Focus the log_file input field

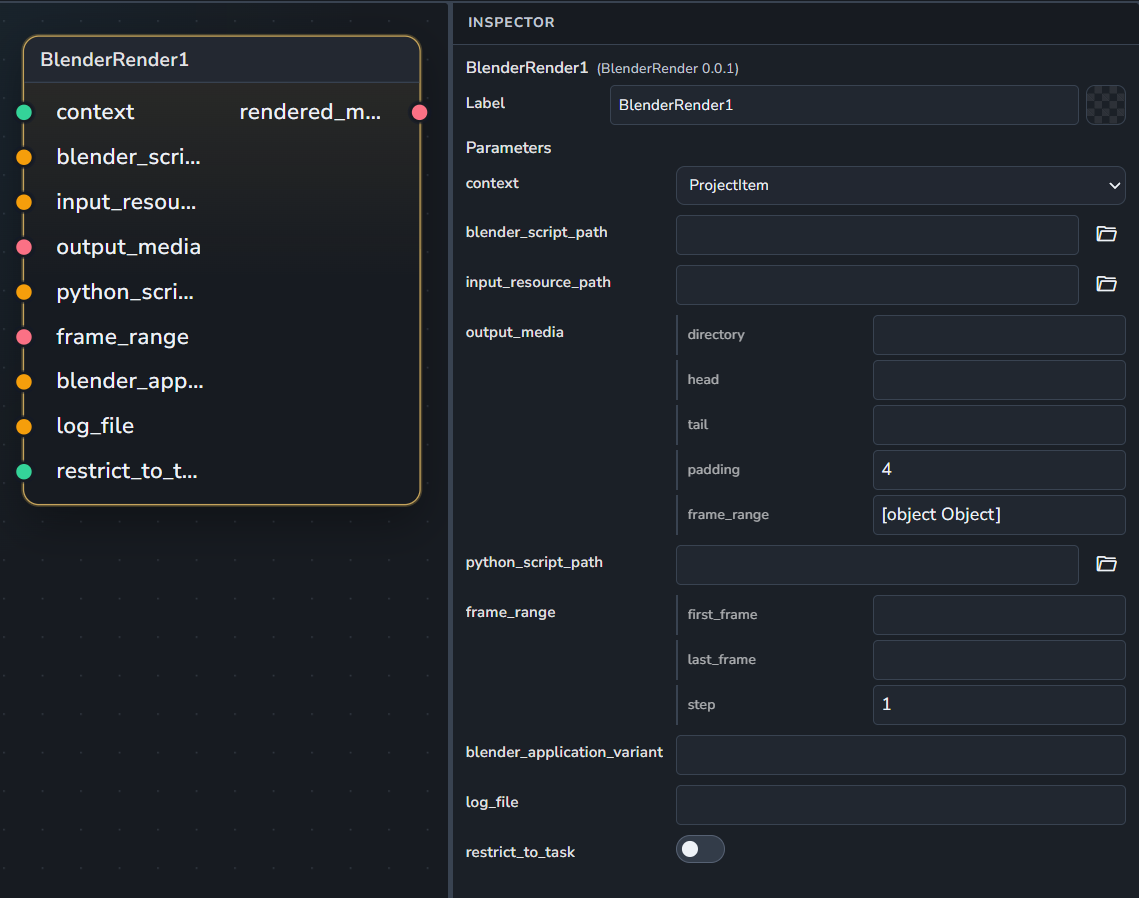900,805
